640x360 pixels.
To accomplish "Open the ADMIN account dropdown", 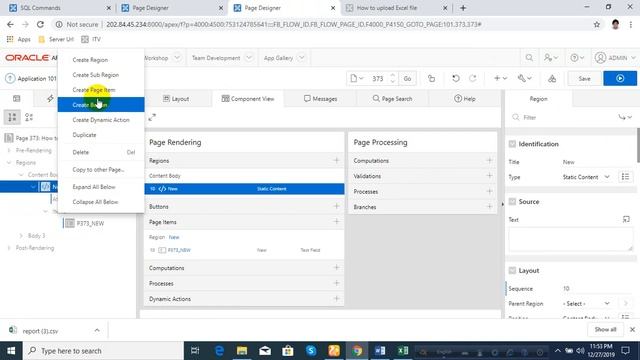I will (x=615, y=58).
